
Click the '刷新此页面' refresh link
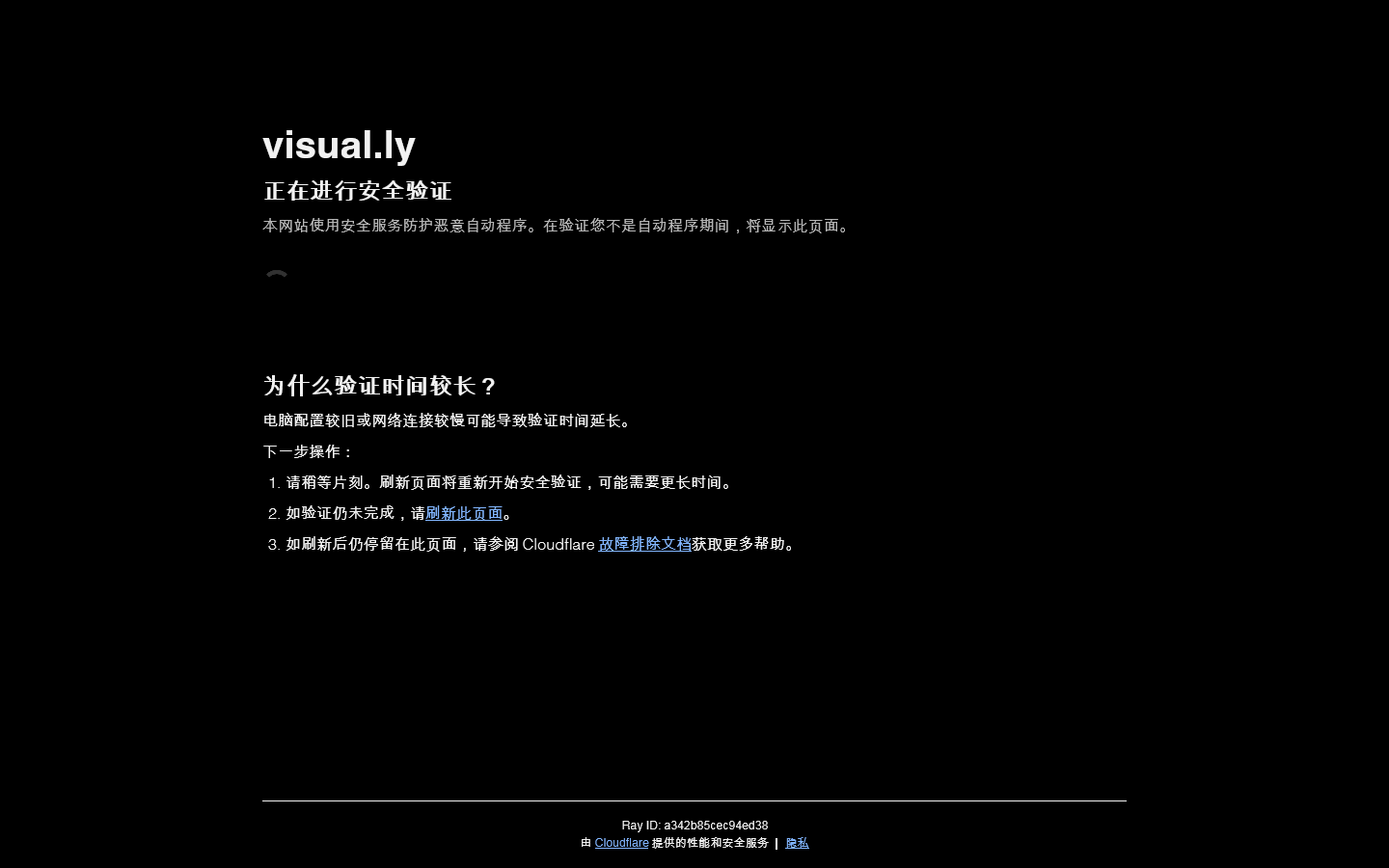coord(464,513)
